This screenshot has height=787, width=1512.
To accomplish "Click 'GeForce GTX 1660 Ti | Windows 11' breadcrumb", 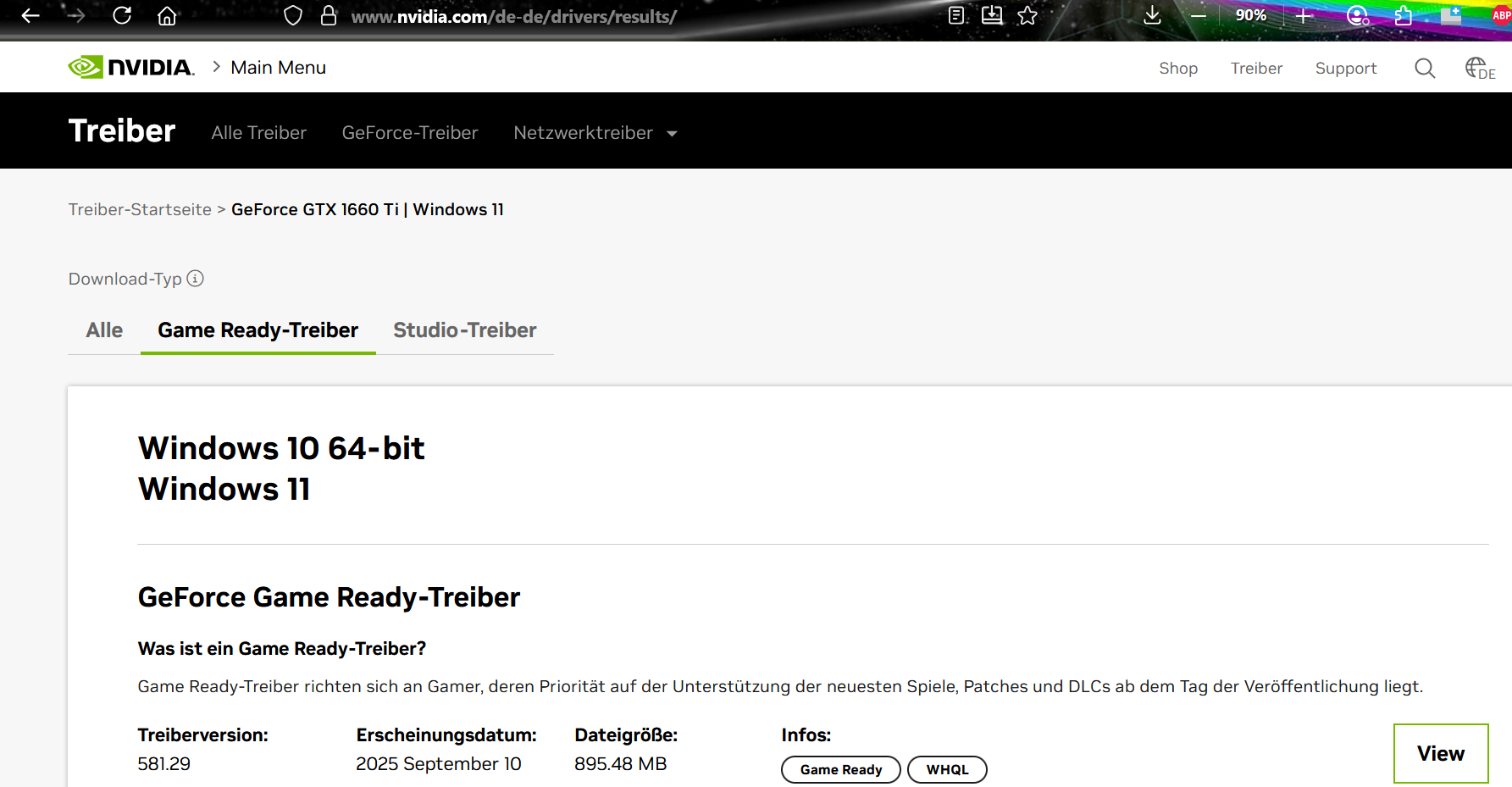I will [x=368, y=209].
